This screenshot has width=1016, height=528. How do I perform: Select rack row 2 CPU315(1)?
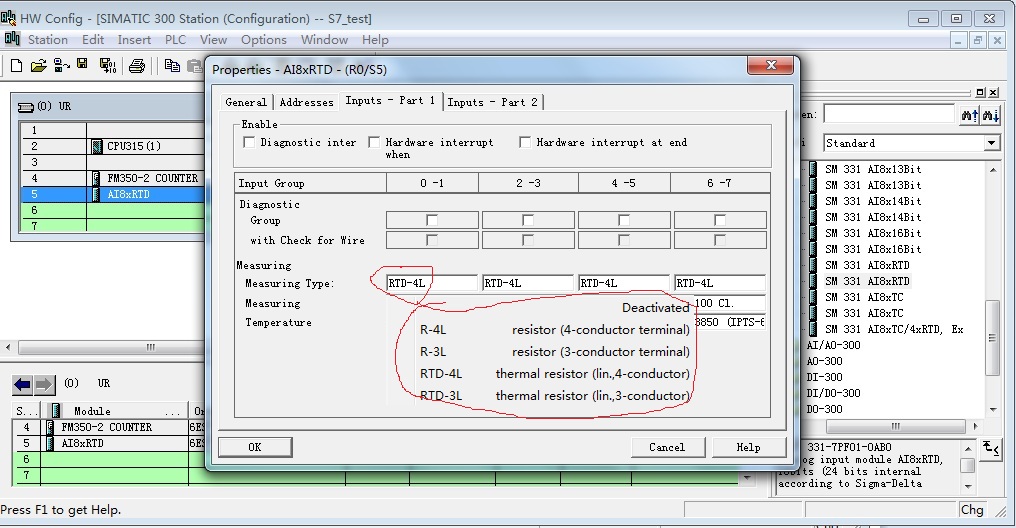(x=112, y=146)
